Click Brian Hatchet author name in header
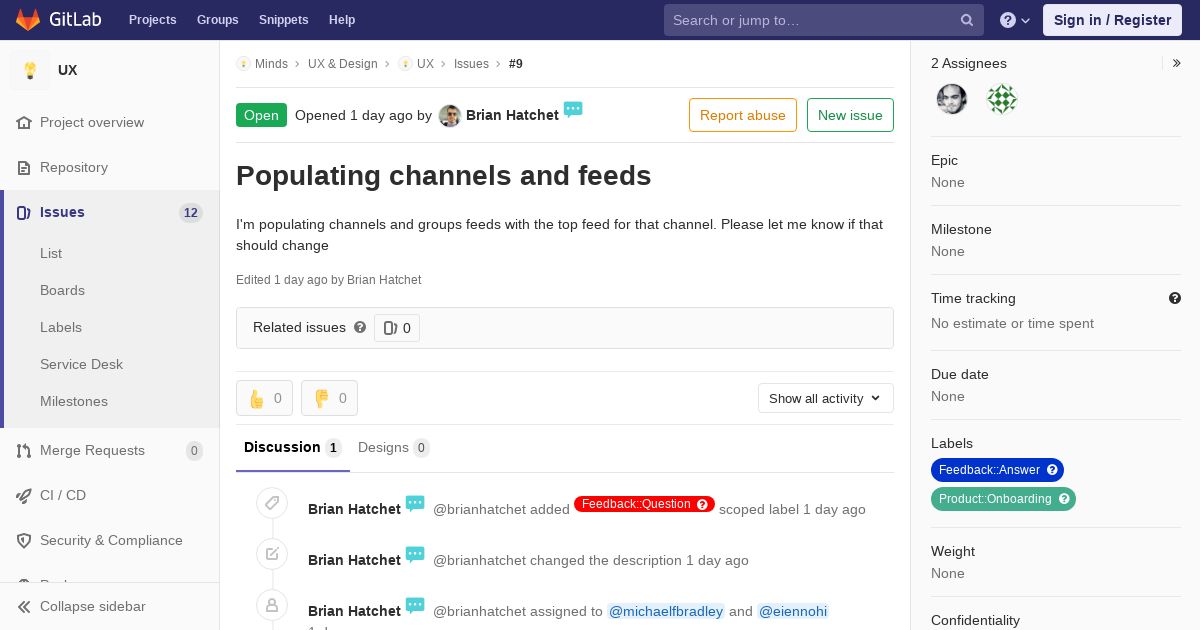The image size is (1200, 630). (x=512, y=116)
